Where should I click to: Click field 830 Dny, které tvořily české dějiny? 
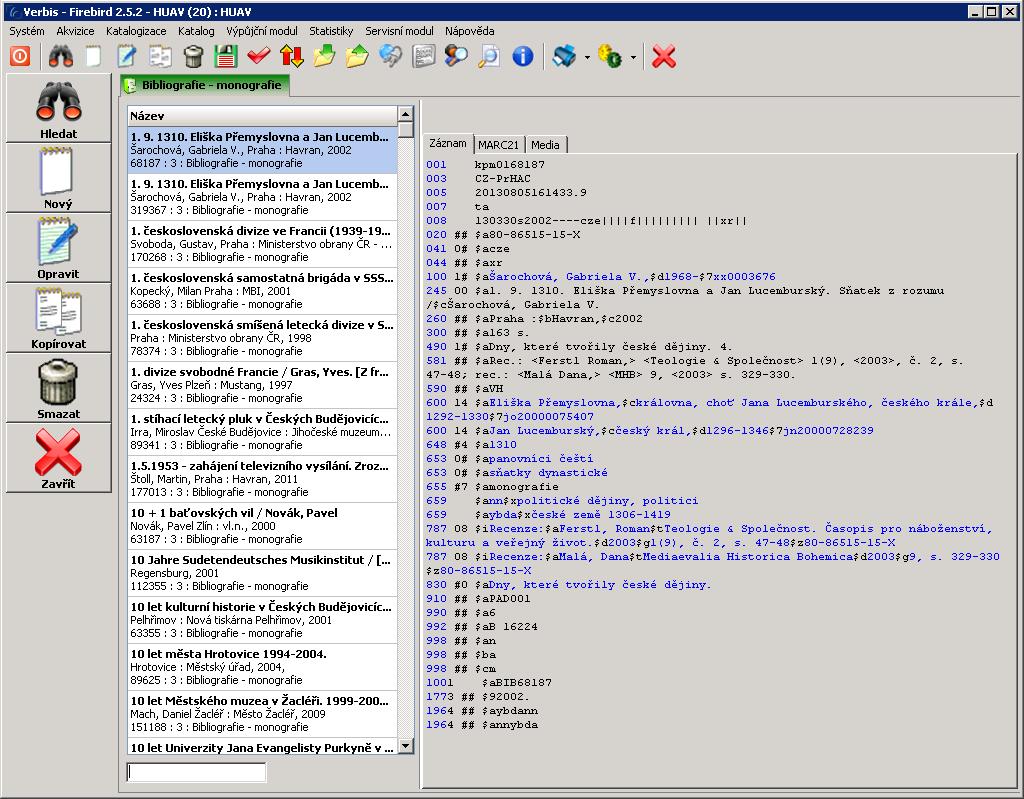click(600, 585)
